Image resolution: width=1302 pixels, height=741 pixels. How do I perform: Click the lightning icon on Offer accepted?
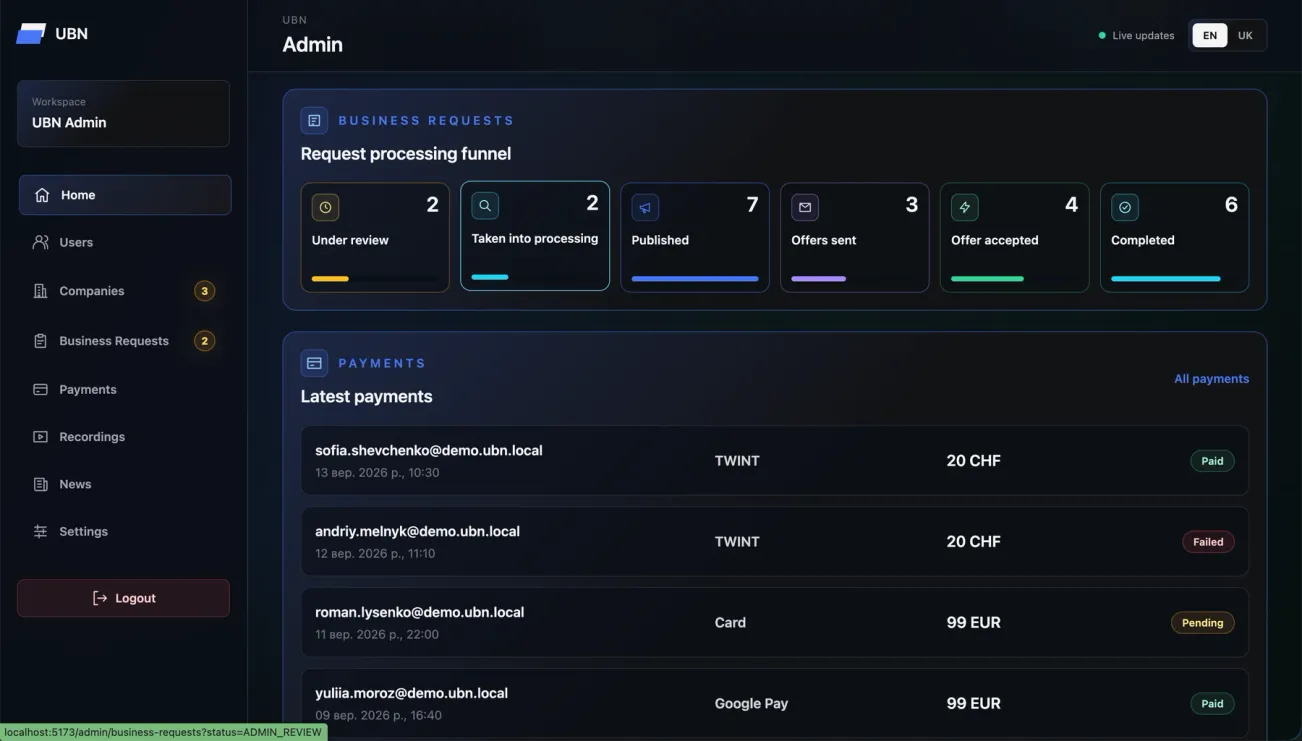point(965,207)
